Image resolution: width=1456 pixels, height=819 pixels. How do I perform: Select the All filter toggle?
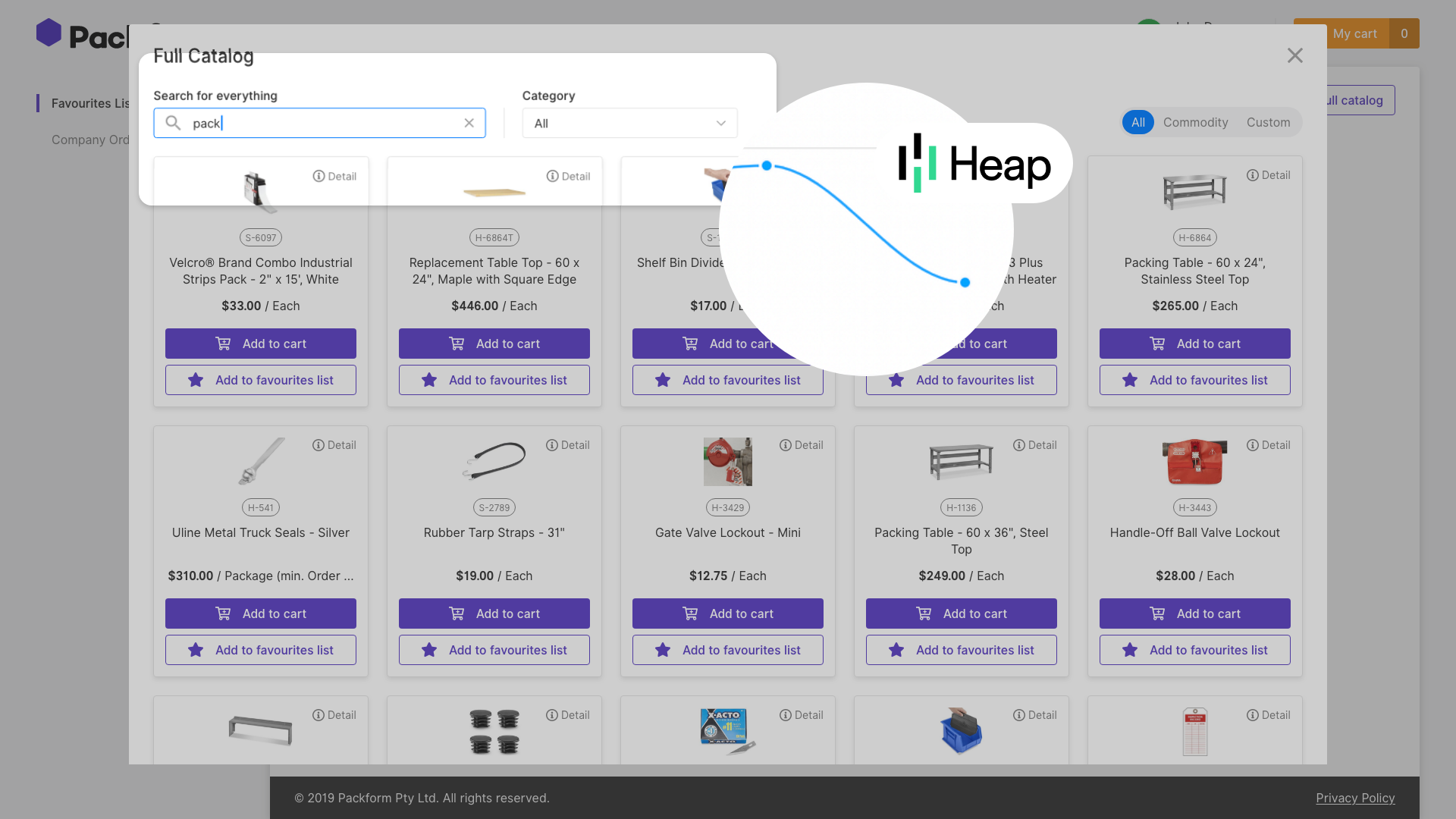pyautogui.click(x=1137, y=122)
